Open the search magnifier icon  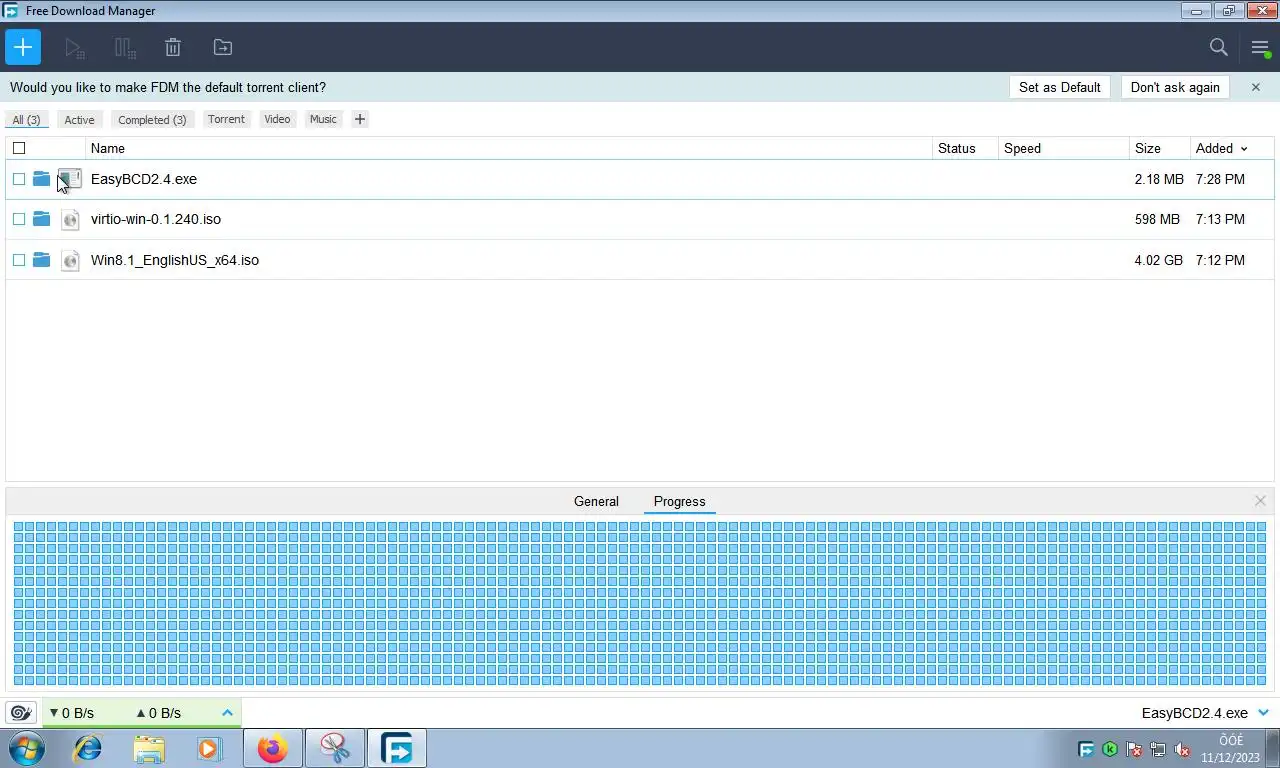click(x=1218, y=47)
